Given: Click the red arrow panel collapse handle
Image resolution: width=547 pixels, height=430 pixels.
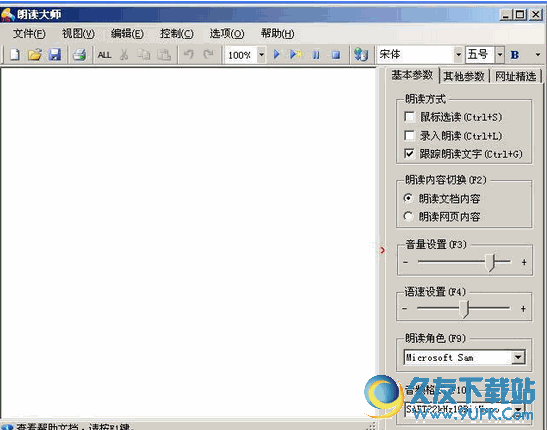Looking at the screenshot, I should click(382, 250).
